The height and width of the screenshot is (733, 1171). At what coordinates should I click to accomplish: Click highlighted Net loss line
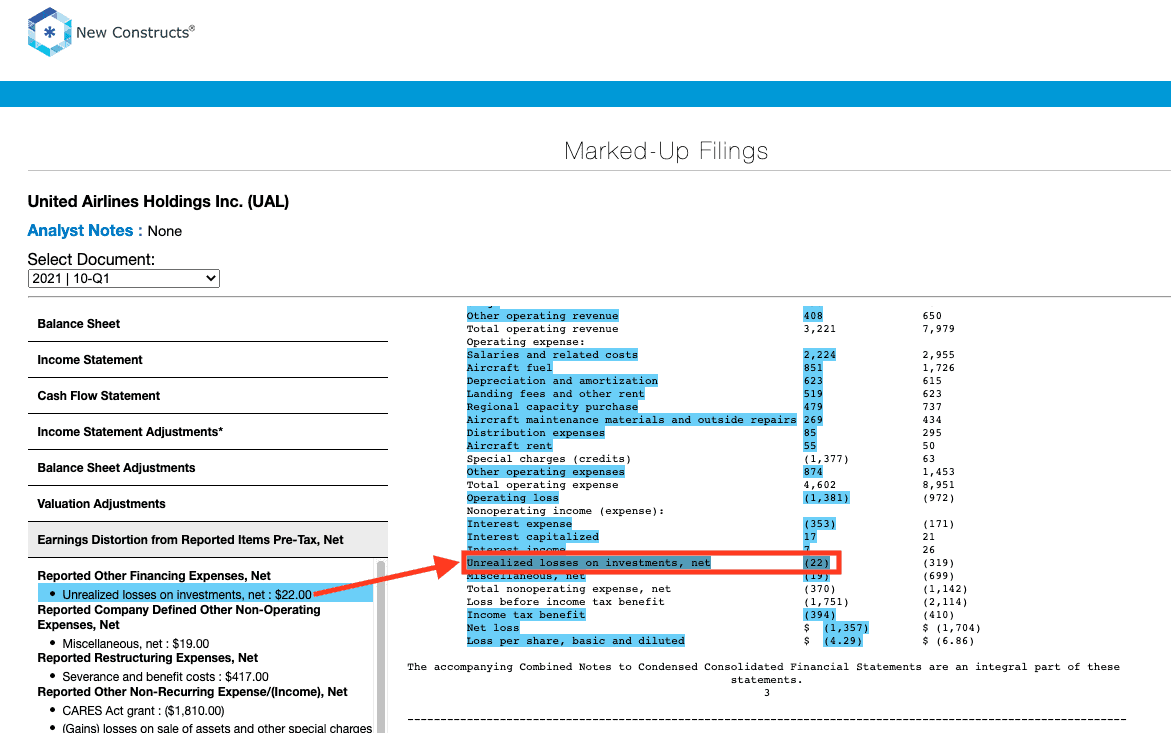coord(493,628)
